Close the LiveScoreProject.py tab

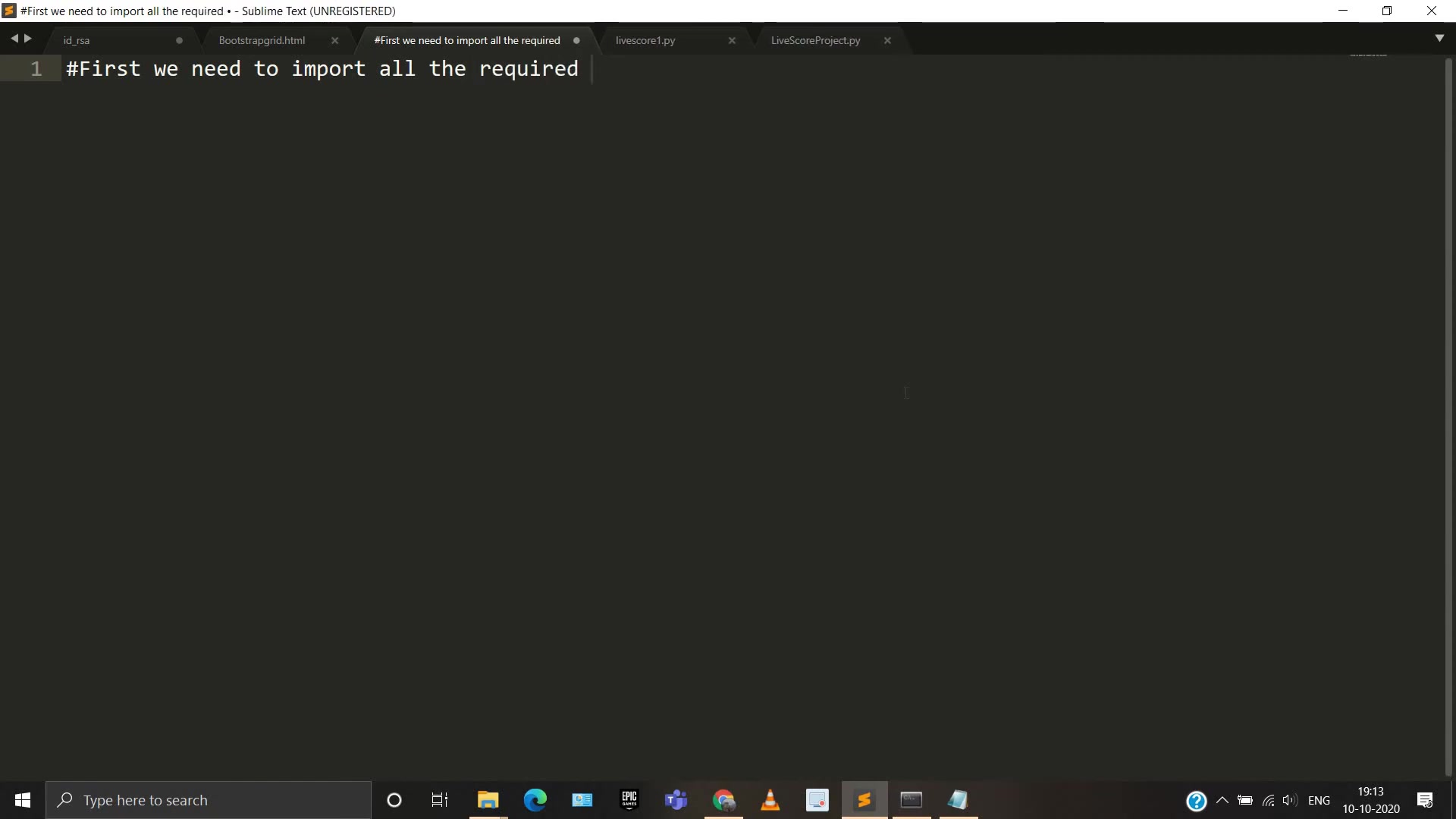coord(887,40)
